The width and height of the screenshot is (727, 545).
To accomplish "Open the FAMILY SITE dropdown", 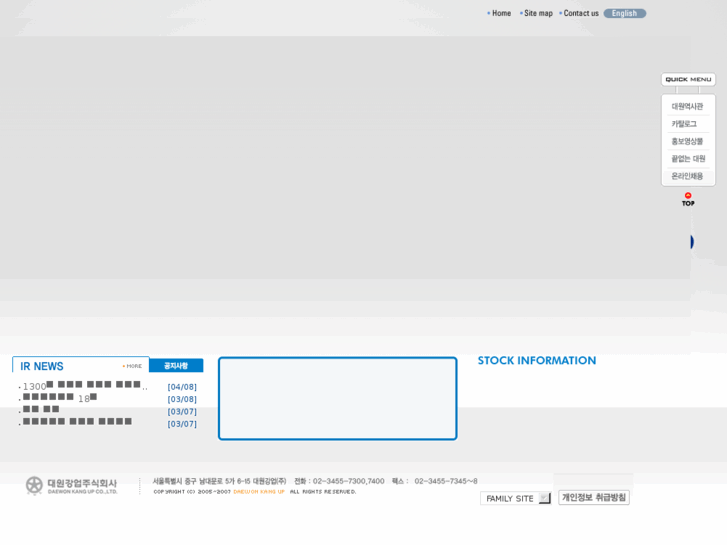I will pyautogui.click(x=515, y=498).
